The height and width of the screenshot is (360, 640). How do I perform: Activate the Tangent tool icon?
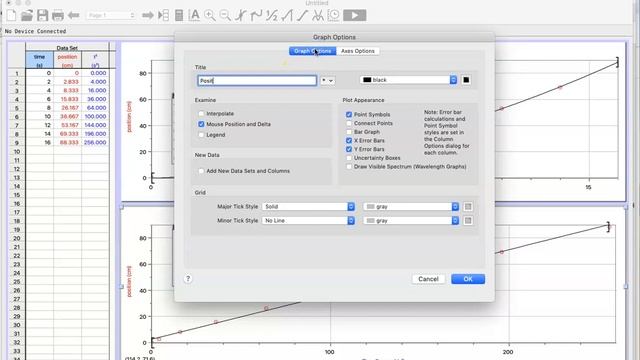coord(256,16)
